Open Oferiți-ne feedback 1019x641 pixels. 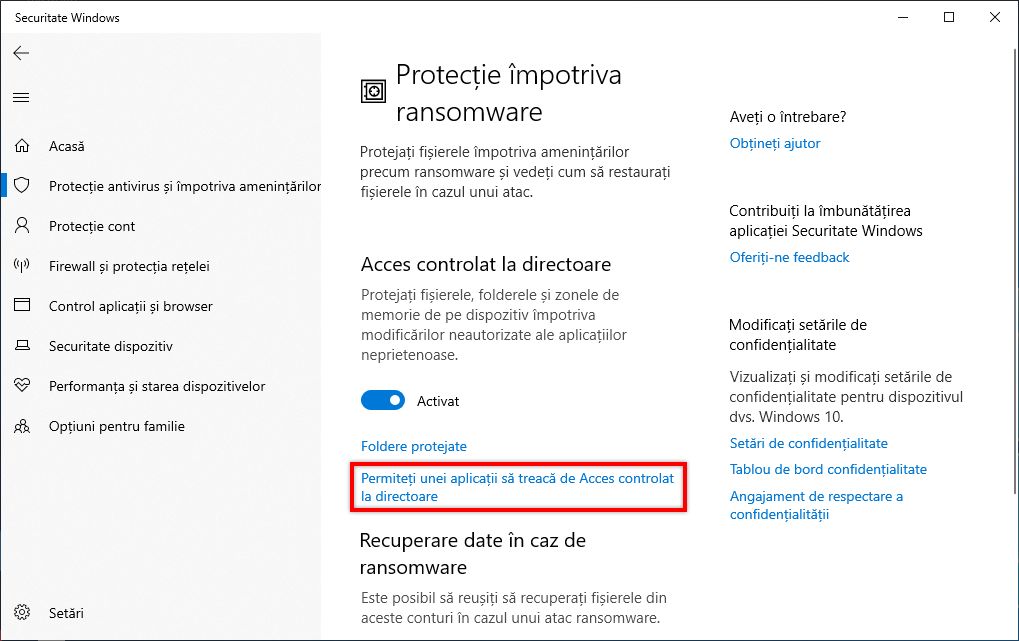pos(789,257)
